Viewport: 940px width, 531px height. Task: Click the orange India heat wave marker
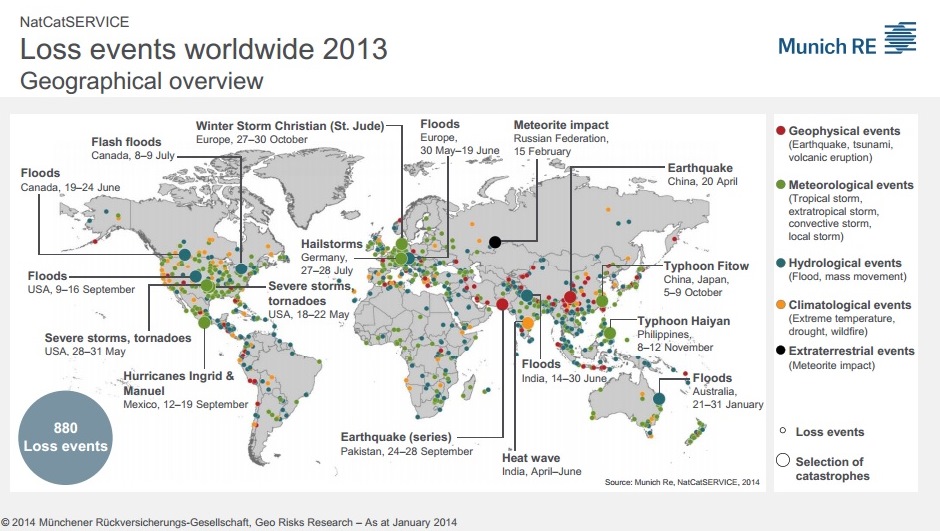tap(528, 324)
